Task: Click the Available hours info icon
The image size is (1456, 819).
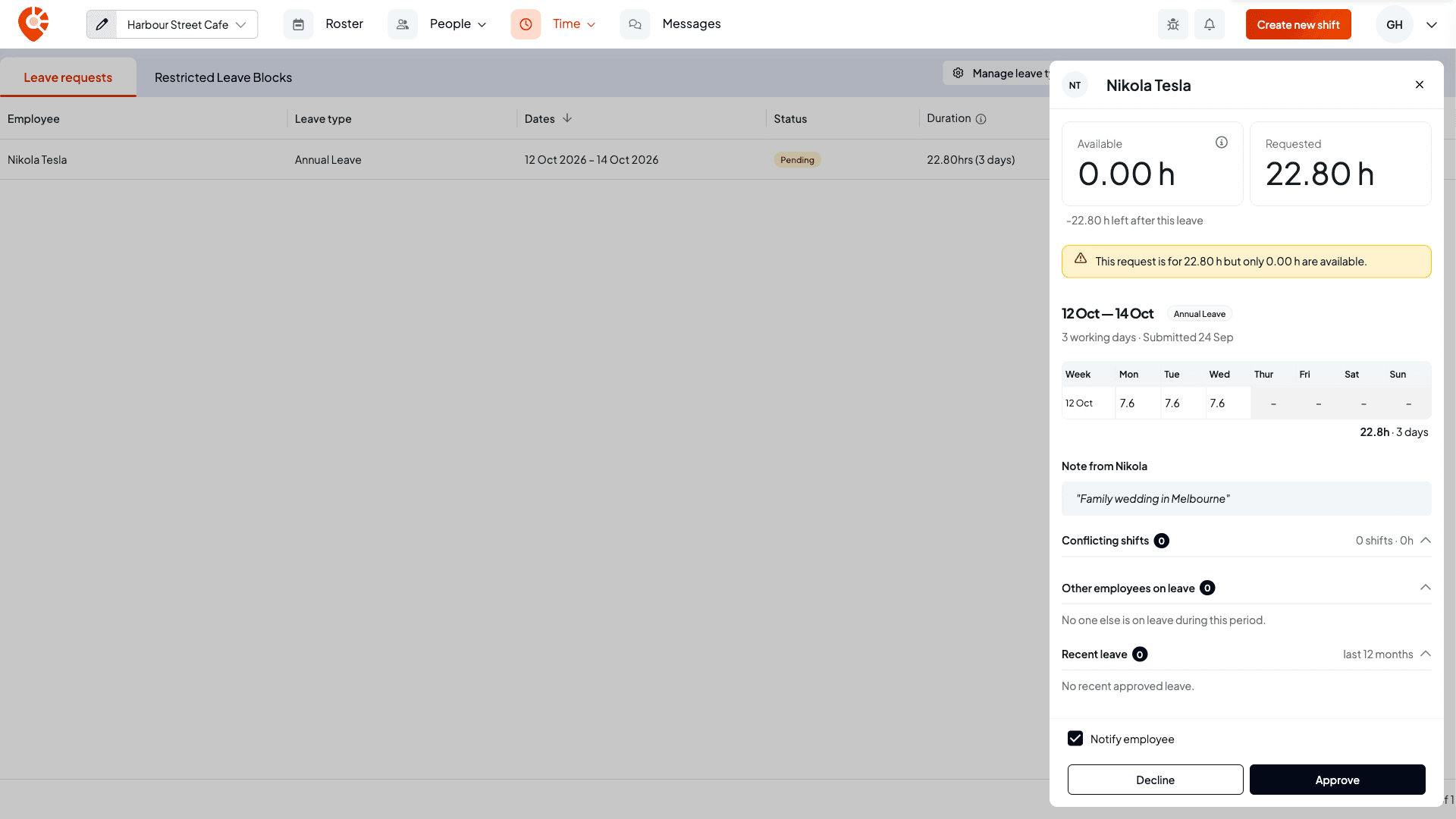Action: point(1222,143)
